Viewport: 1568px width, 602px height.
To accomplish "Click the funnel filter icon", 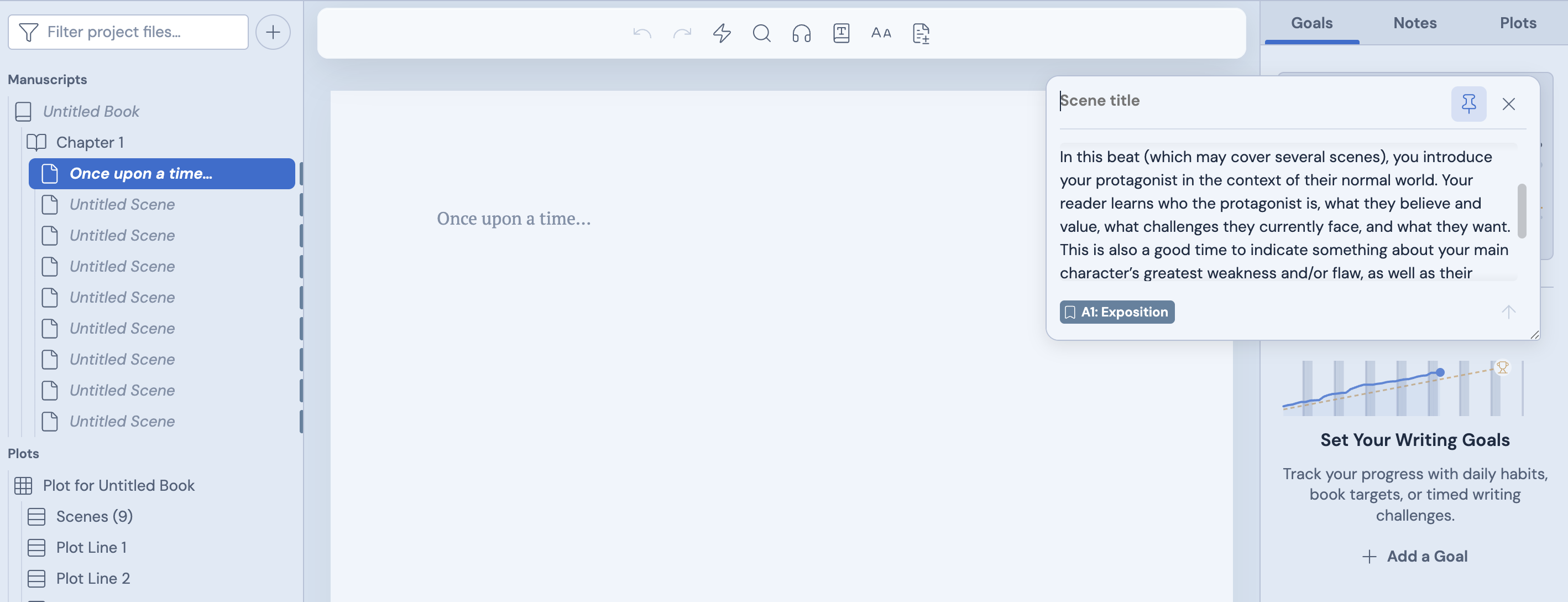I will click(28, 32).
